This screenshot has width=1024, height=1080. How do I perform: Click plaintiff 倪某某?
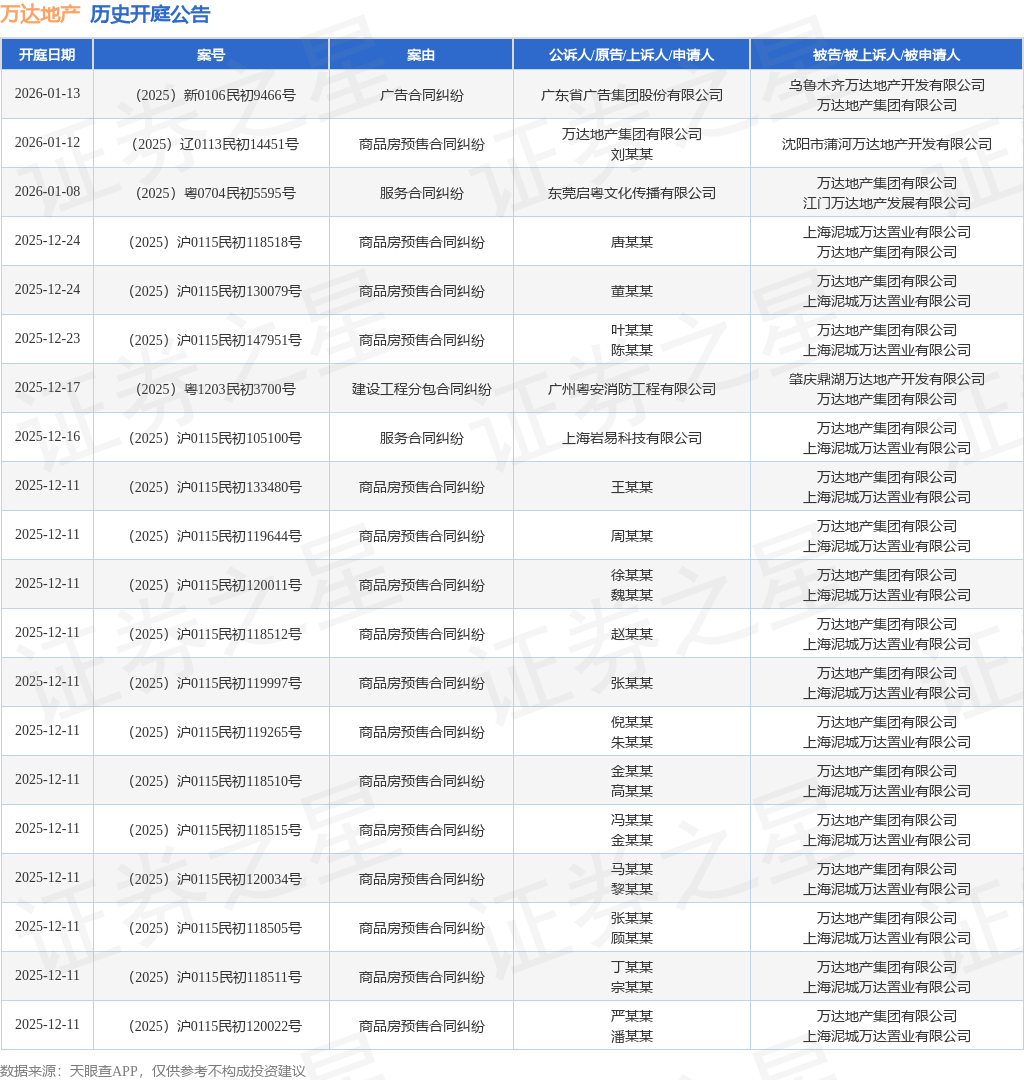[631, 721]
